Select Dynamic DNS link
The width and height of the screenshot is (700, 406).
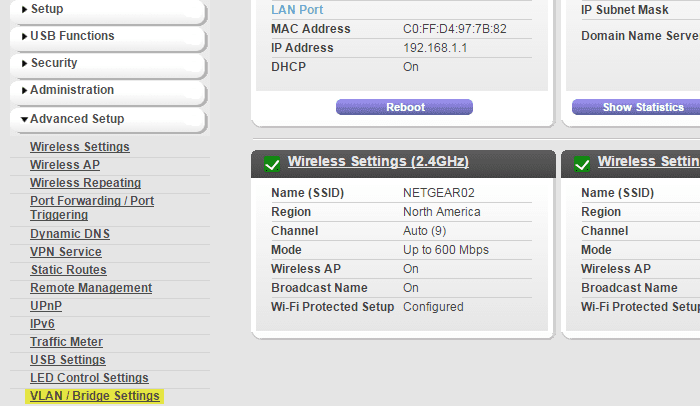click(x=70, y=234)
